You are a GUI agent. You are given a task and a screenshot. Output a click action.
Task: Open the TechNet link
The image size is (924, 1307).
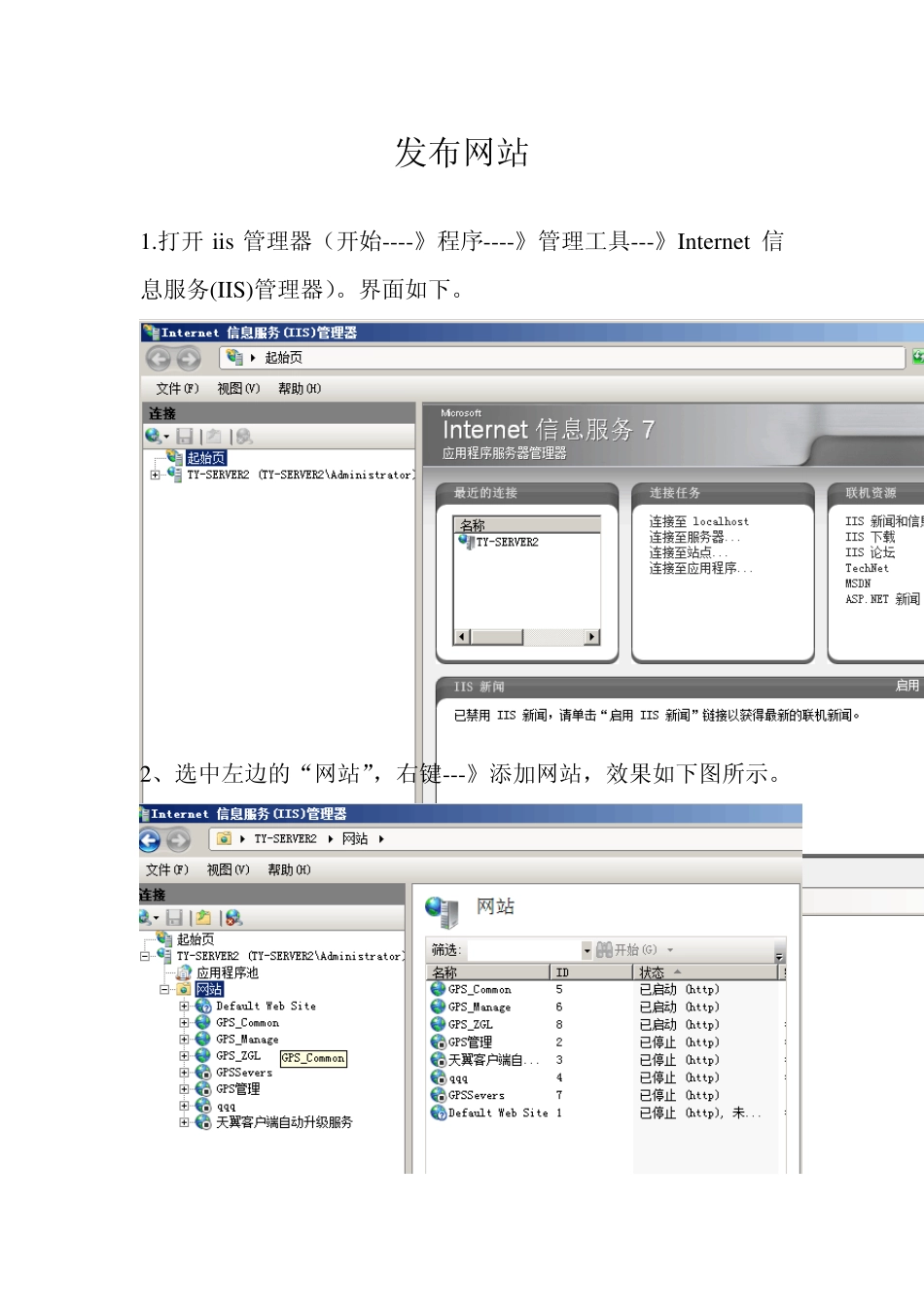pyautogui.click(x=867, y=568)
